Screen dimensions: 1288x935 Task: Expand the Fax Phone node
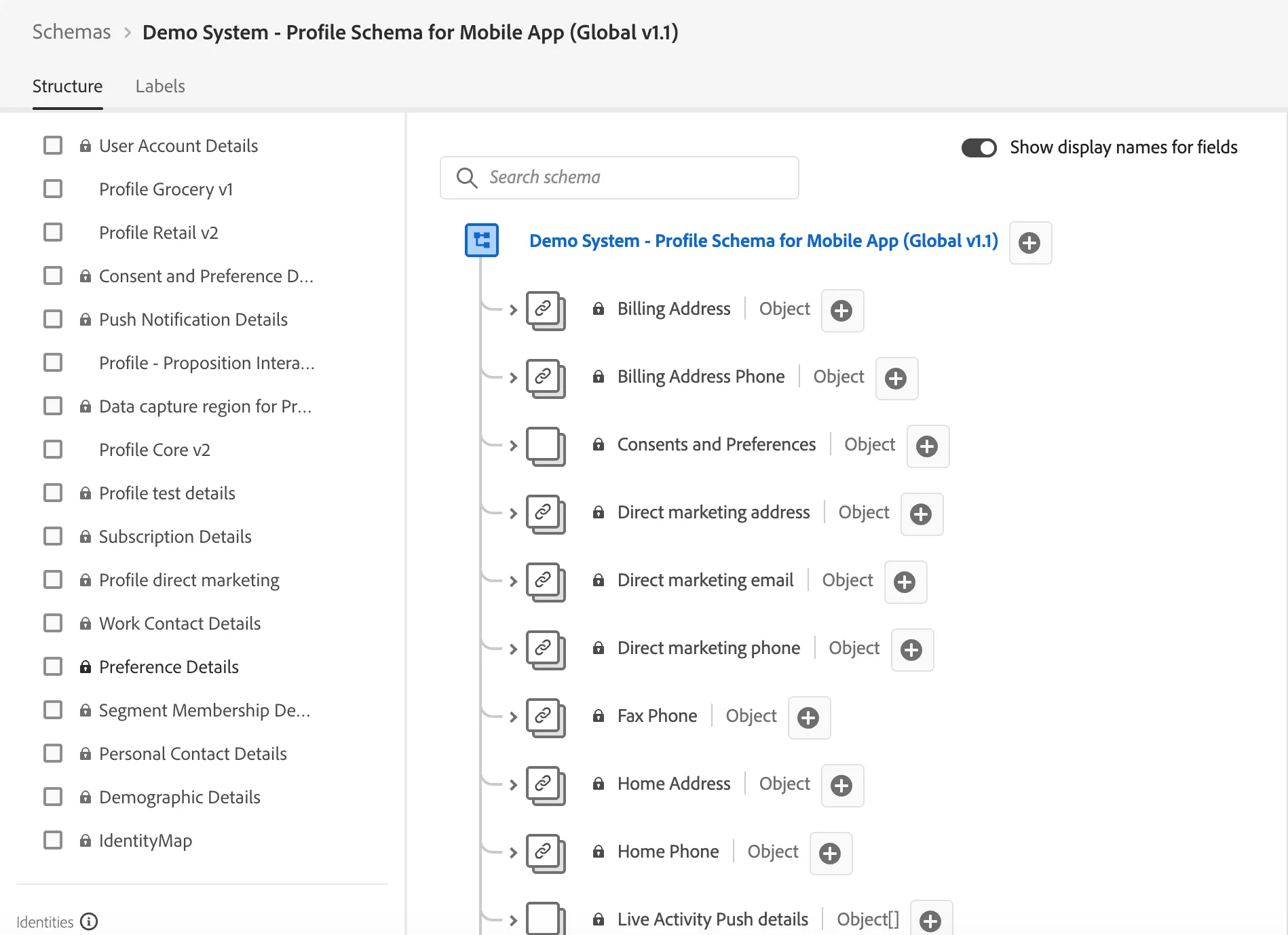513,717
